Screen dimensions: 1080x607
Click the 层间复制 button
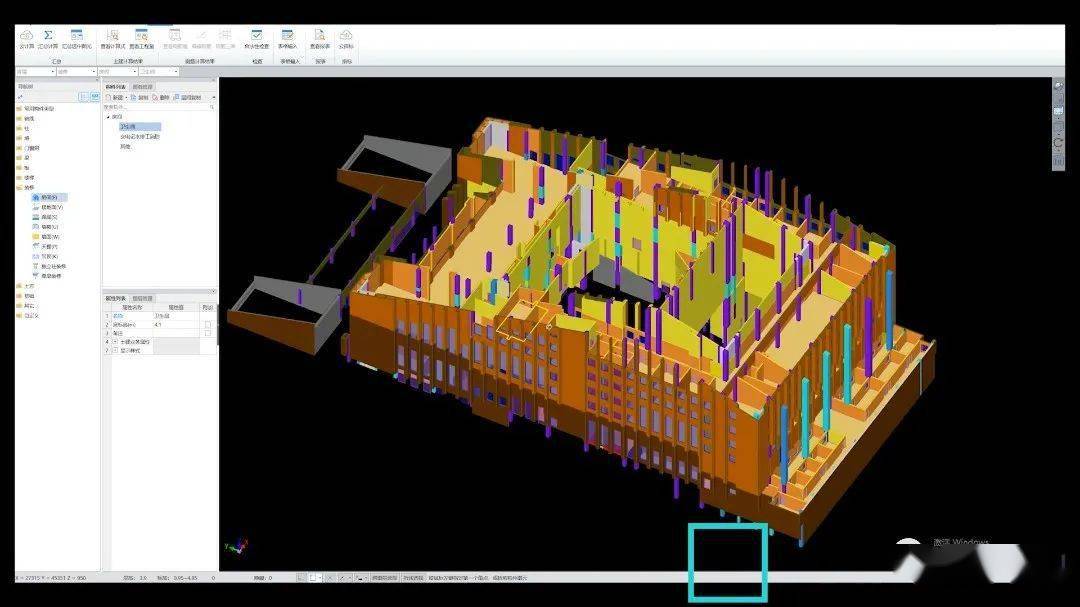pyautogui.click(x=187, y=98)
